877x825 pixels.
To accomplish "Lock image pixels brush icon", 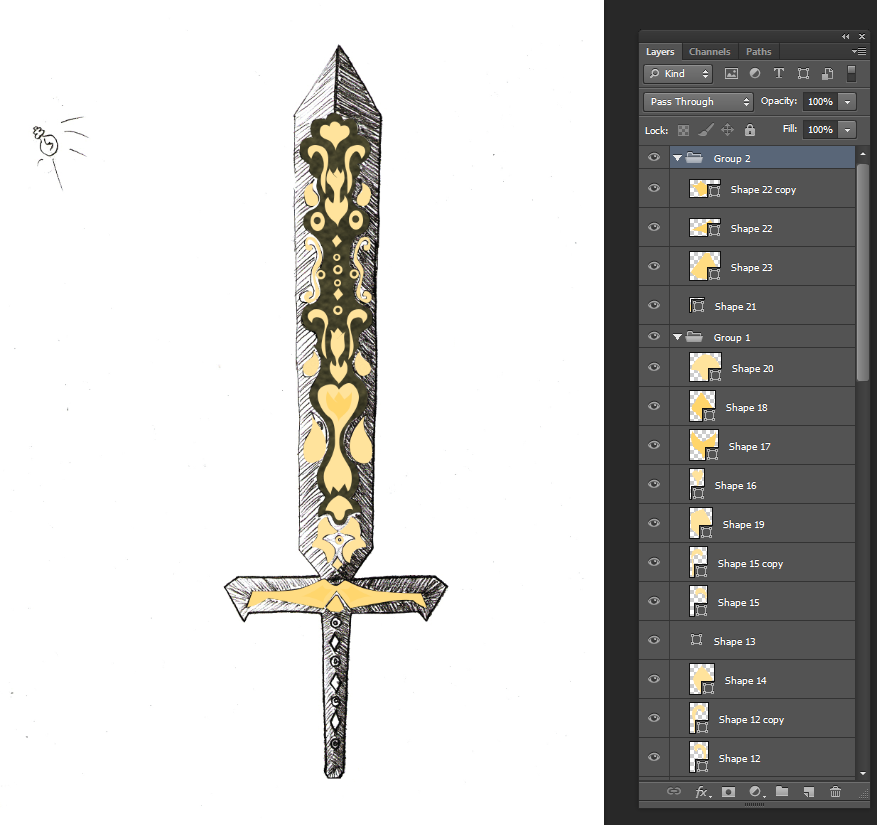I will (706, 130).
